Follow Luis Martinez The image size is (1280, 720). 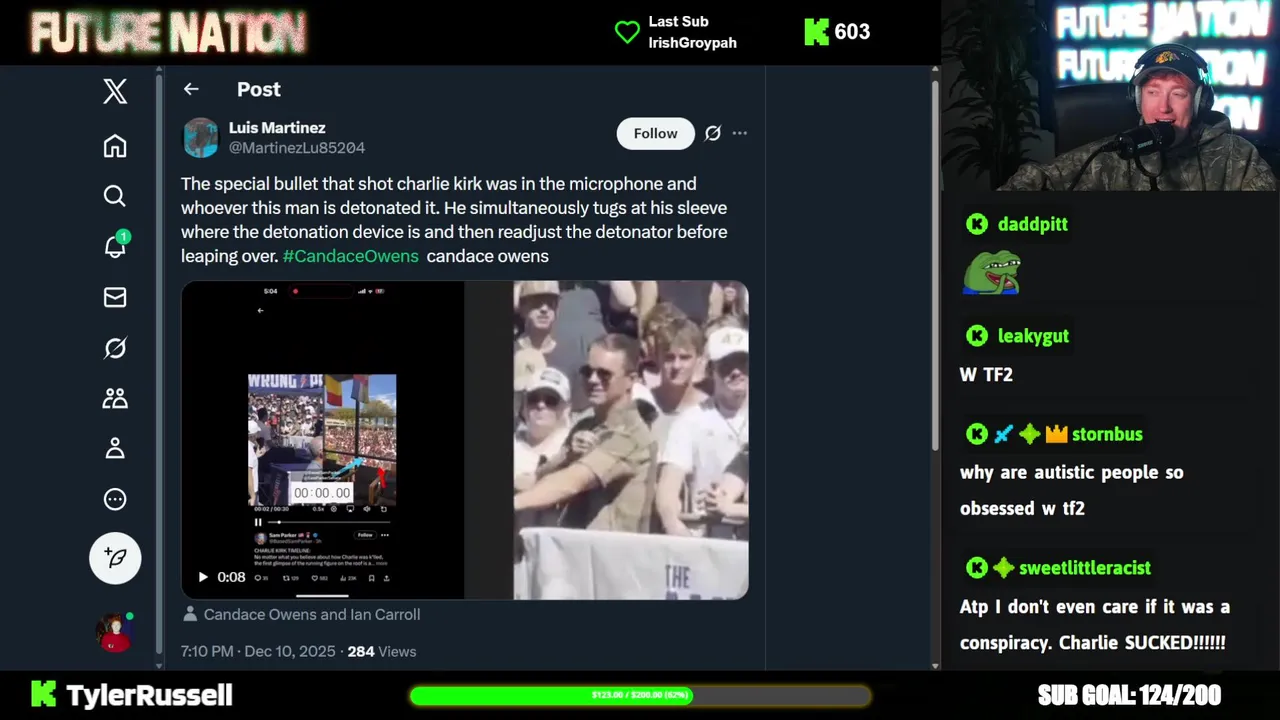click(655, 133)
